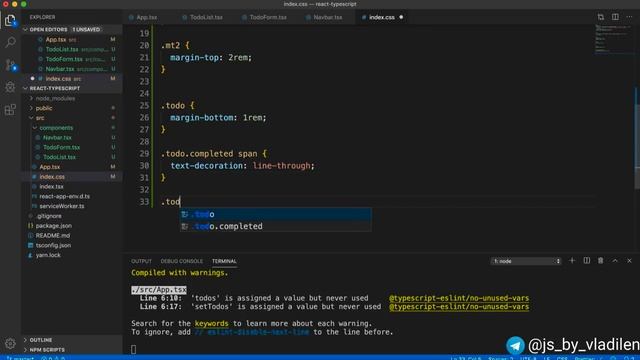Image resolution: width=640 pixels, height=360 pixels.
Task: Split the terminal panel
Action: (x=587, y=260)
